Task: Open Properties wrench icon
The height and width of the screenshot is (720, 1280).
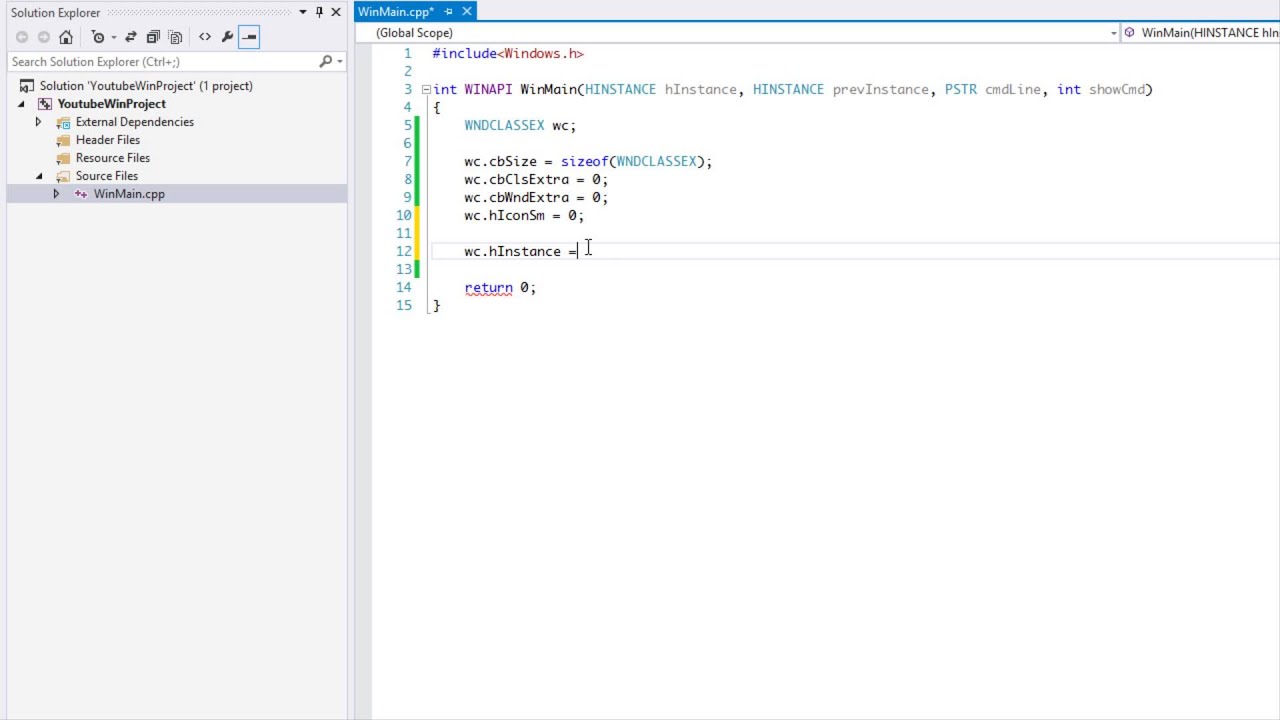Action: (x=227, y=37)
